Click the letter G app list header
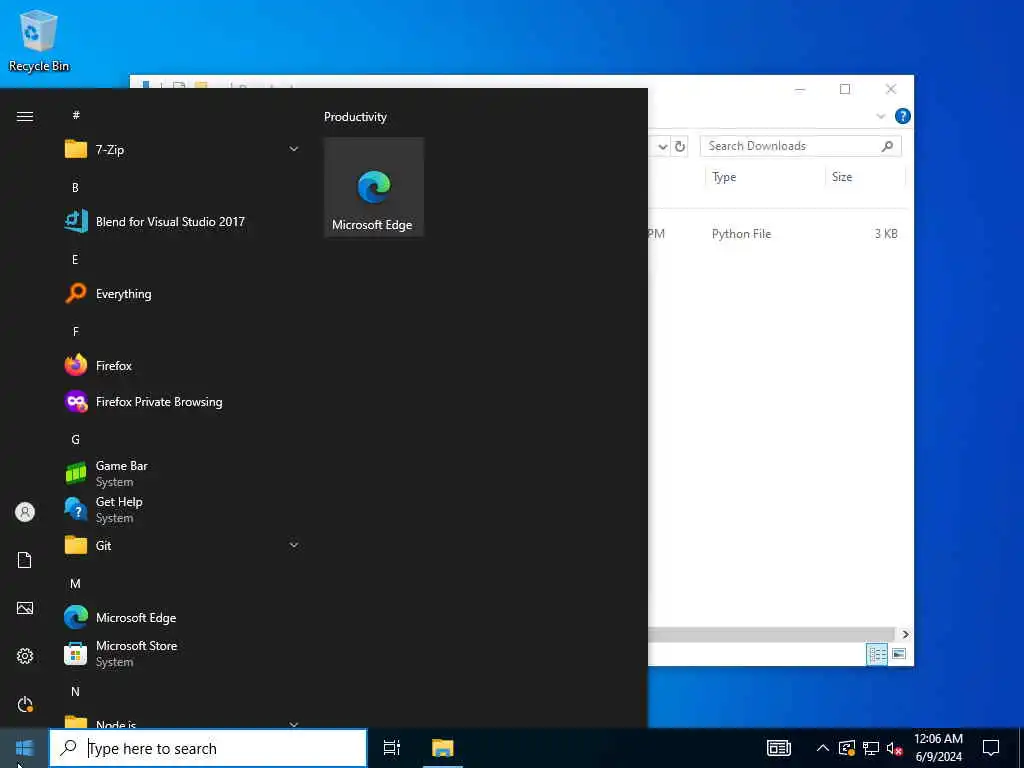This screenshot has height=768, width=1024. 75,440
